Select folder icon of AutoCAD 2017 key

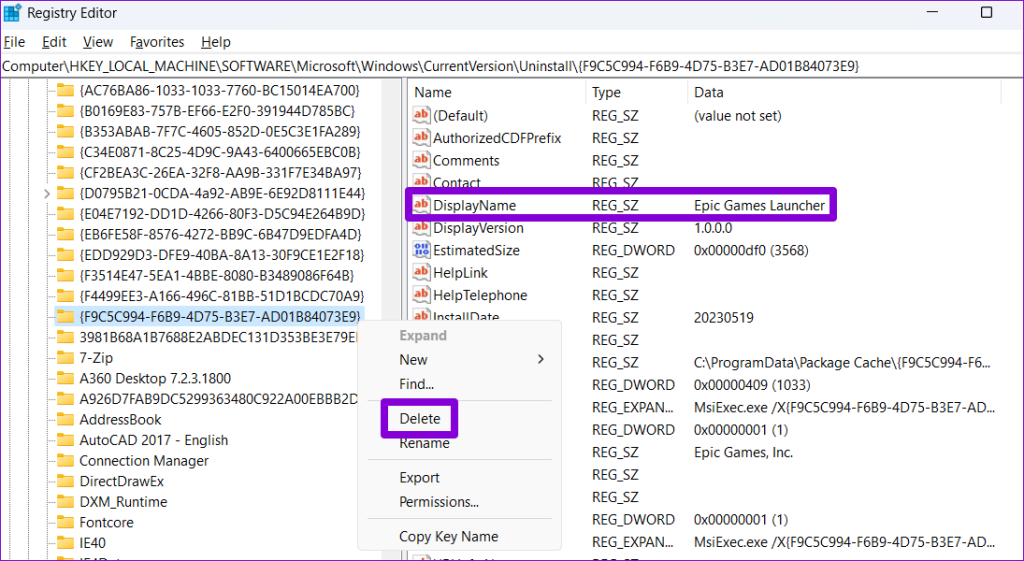pos(65,440)
